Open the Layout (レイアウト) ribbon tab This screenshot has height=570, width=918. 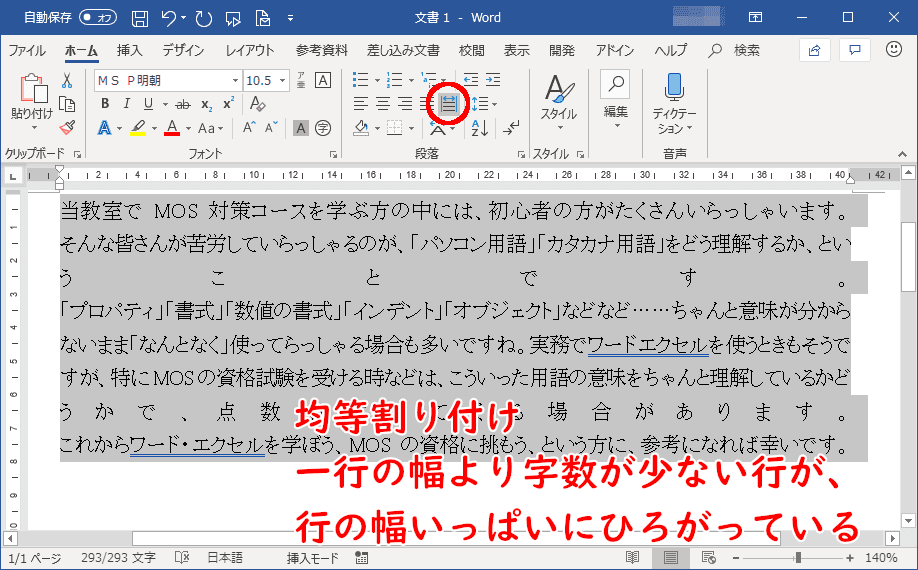coord(249,50)
